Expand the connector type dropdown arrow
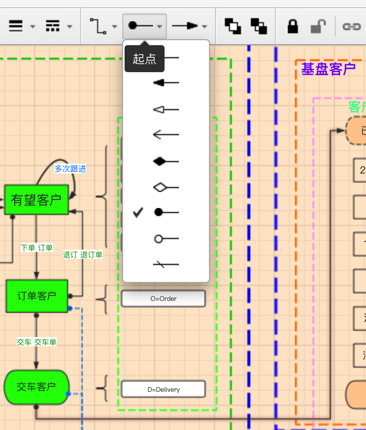366x430 pixels. (114, 26)
